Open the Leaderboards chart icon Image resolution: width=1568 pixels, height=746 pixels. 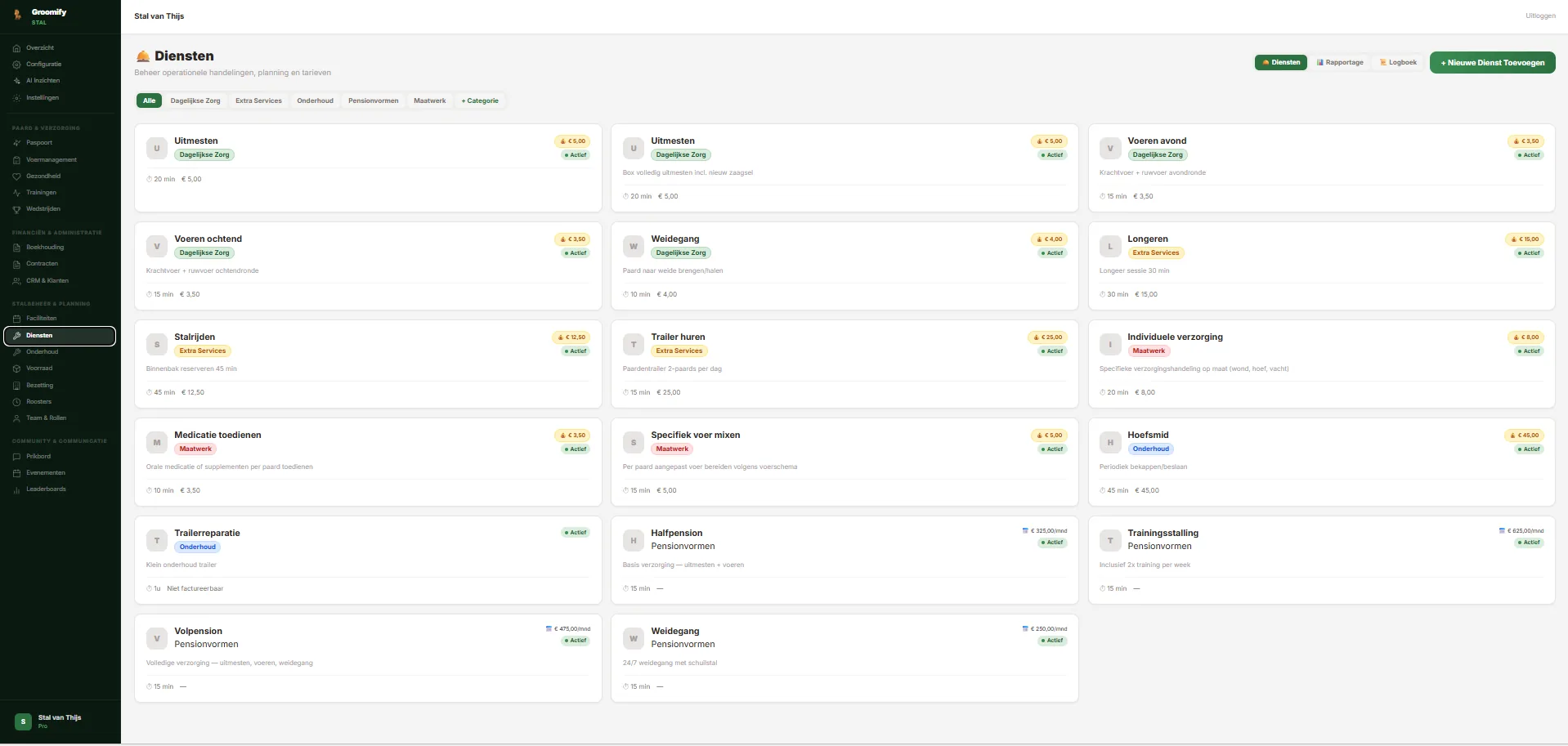[x=17, y=489]
